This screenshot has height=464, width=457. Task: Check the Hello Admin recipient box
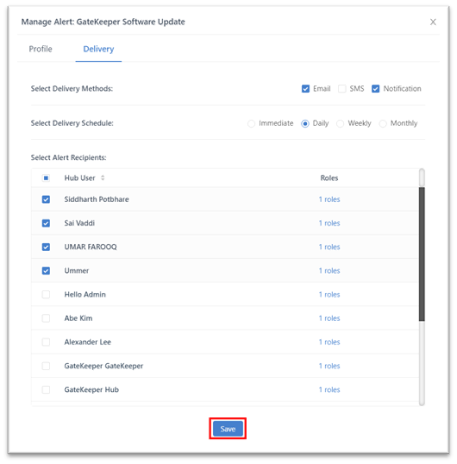point(46,295)
